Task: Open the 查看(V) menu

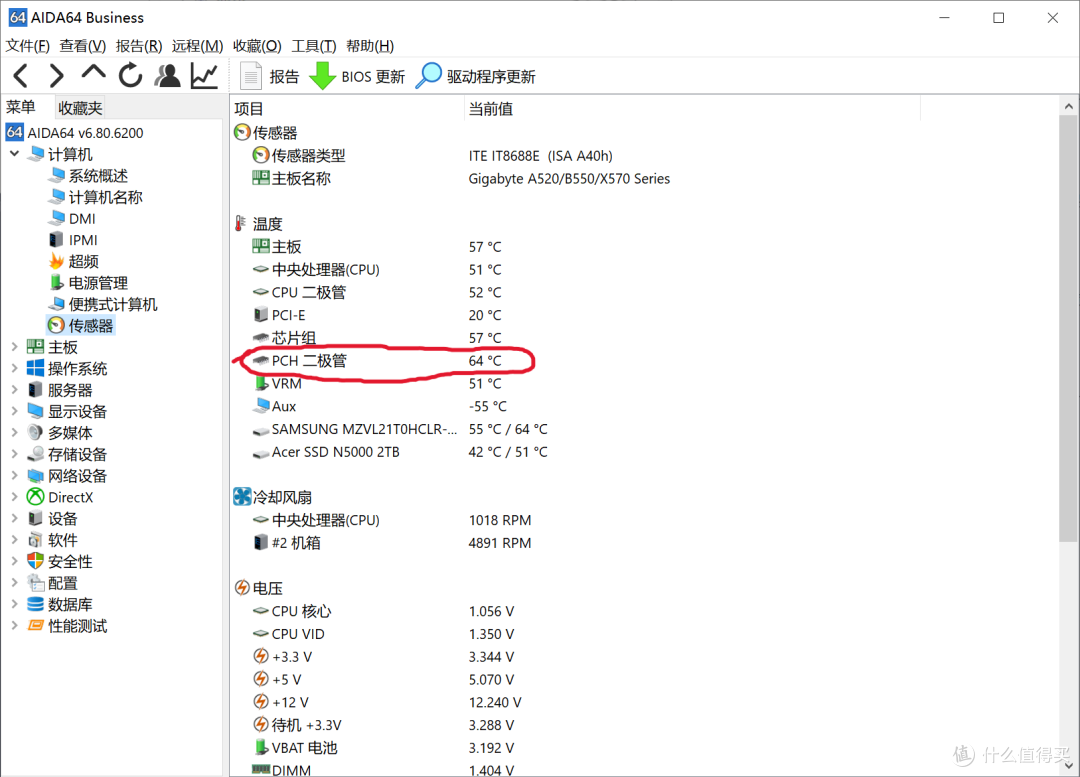Action: (x=83, y=46)
